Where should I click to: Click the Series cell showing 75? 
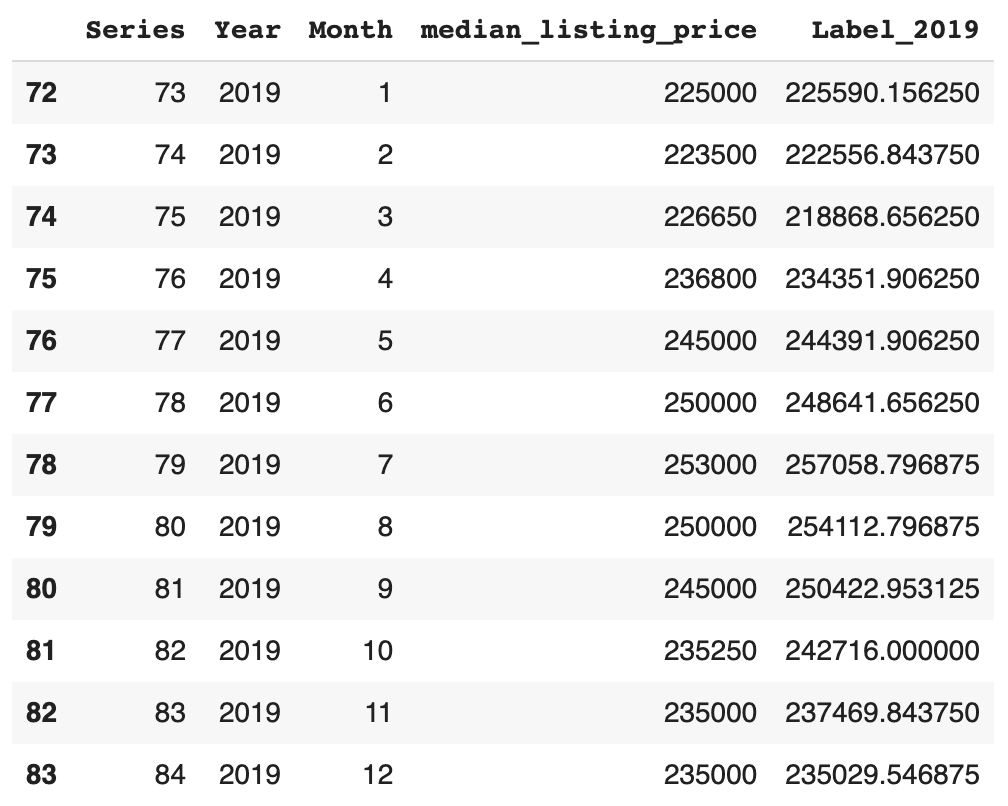tap(170, 217)
